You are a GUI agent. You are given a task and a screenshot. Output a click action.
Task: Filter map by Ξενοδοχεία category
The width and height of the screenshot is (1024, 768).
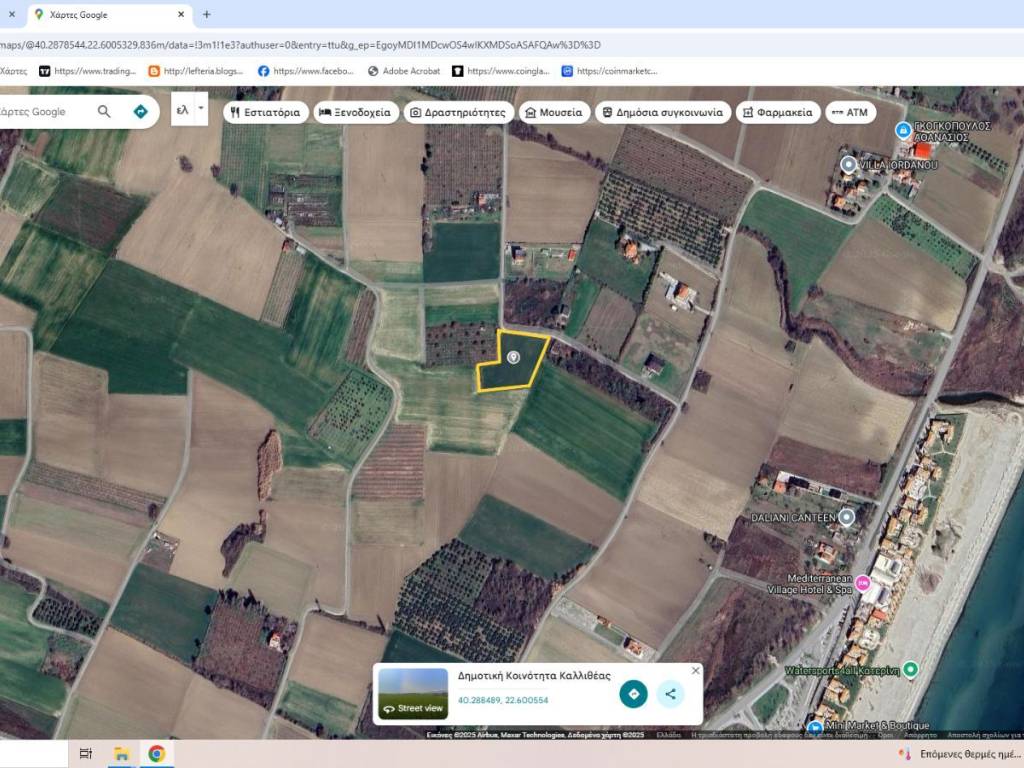(357, 112)
